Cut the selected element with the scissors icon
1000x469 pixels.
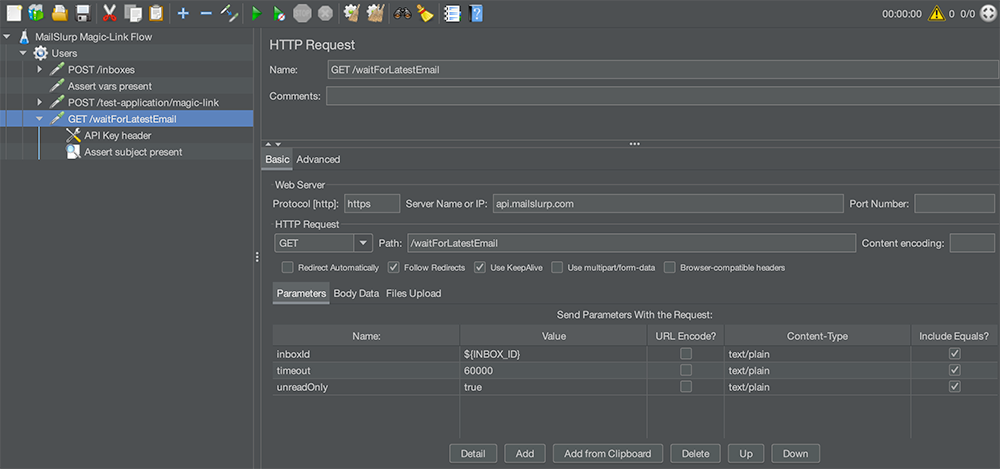point(110,13)
